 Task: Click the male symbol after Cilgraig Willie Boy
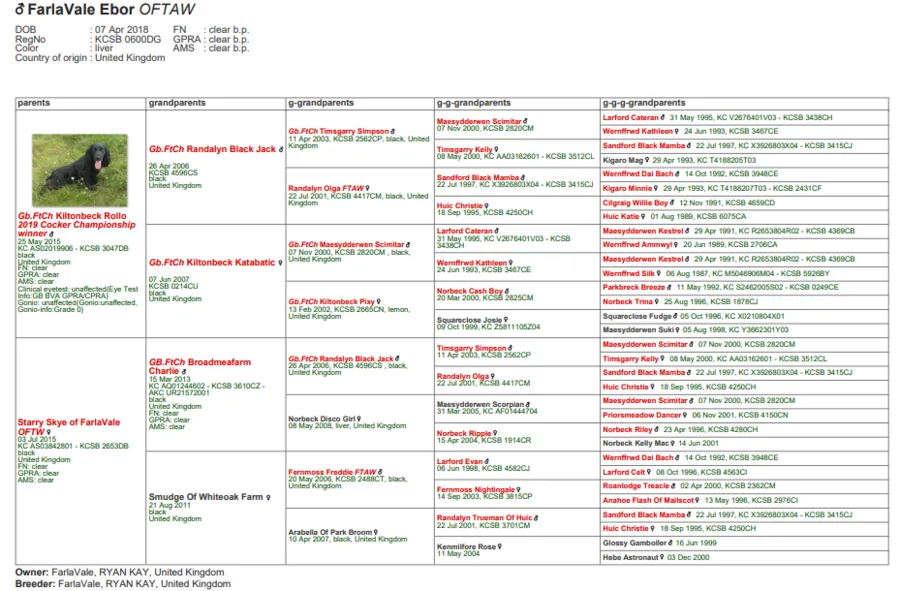[x=673, y=202]
